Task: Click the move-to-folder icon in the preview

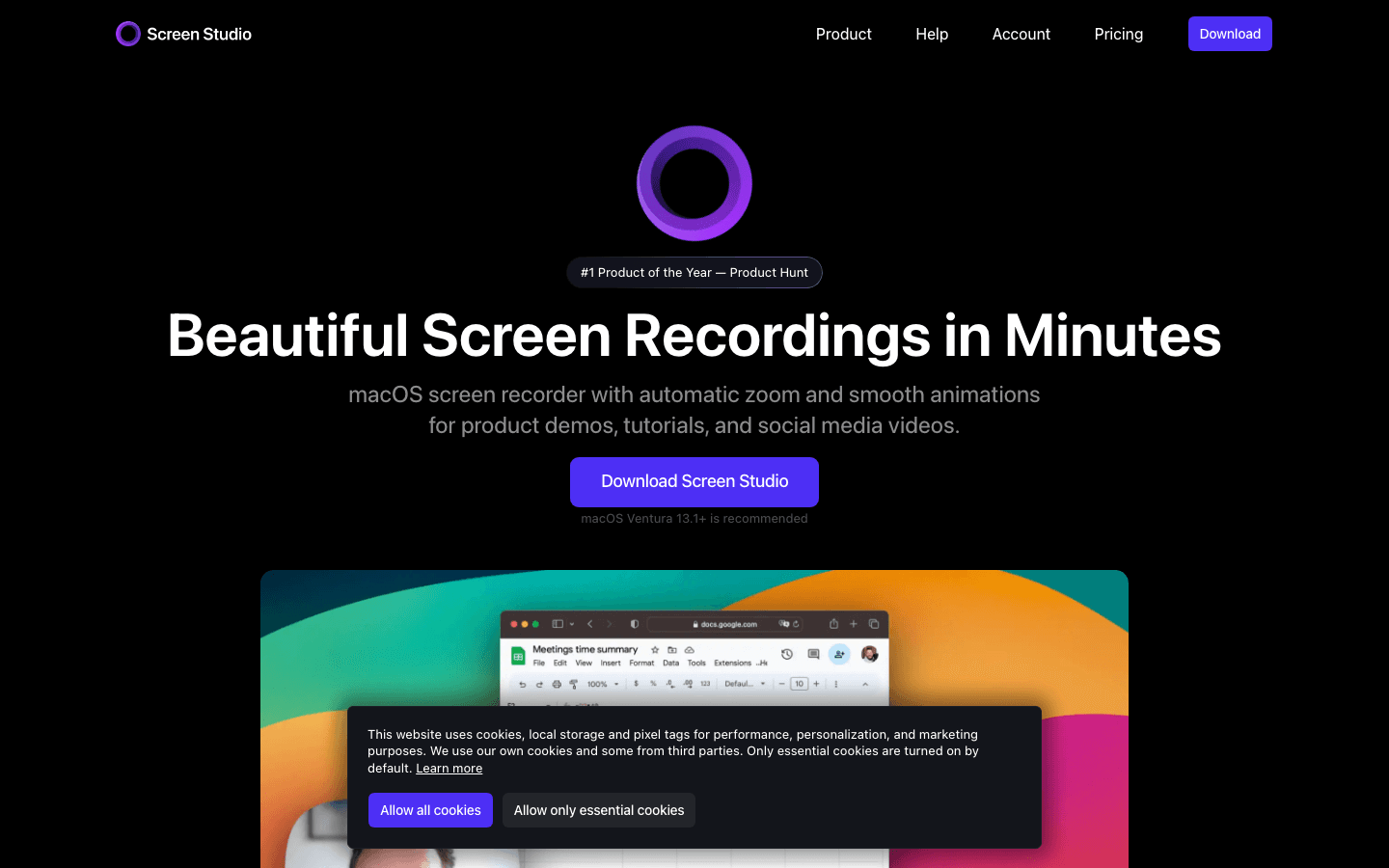Action: click(672, 650)
